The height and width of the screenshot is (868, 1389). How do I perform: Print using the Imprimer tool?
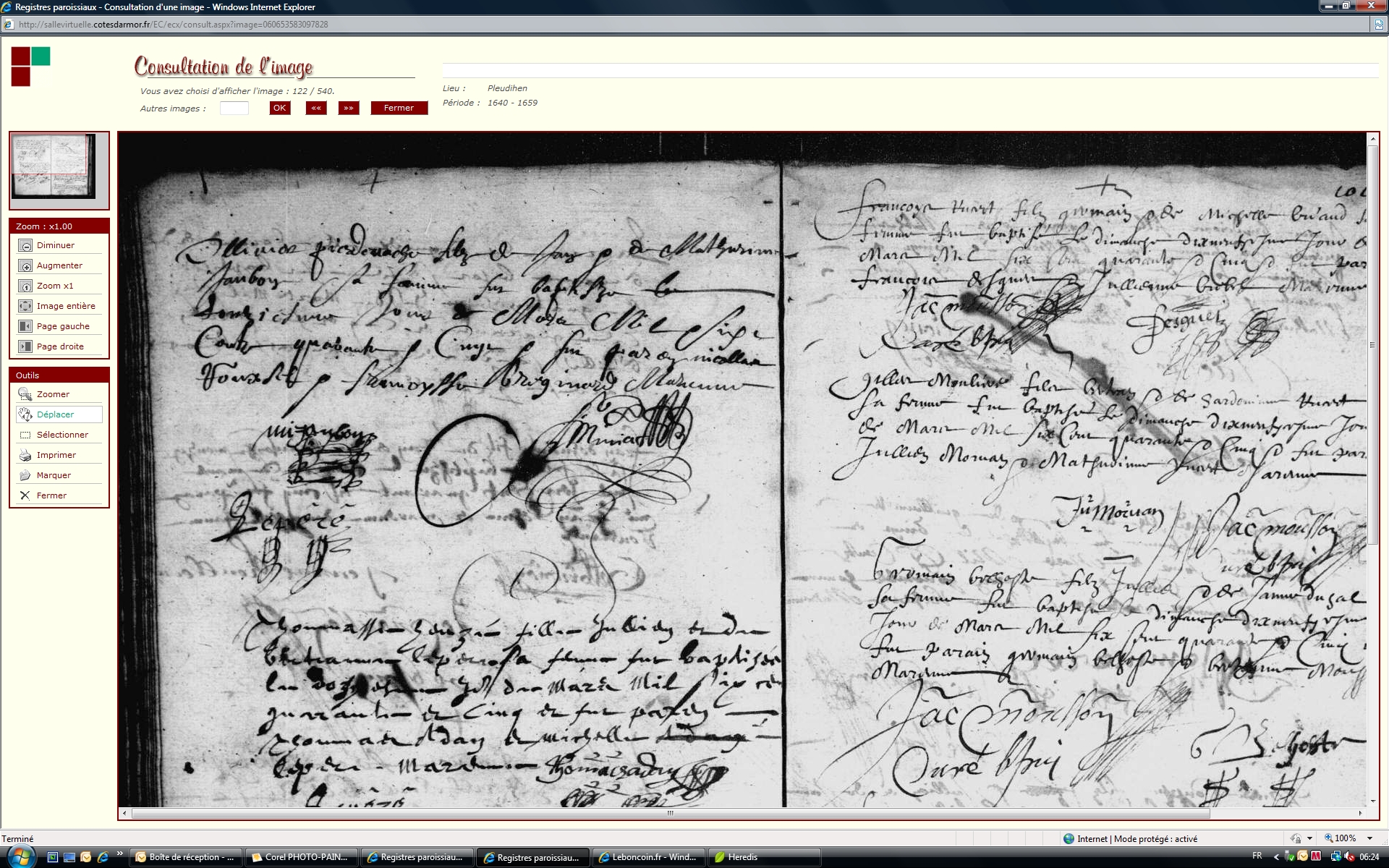(25, 455)
